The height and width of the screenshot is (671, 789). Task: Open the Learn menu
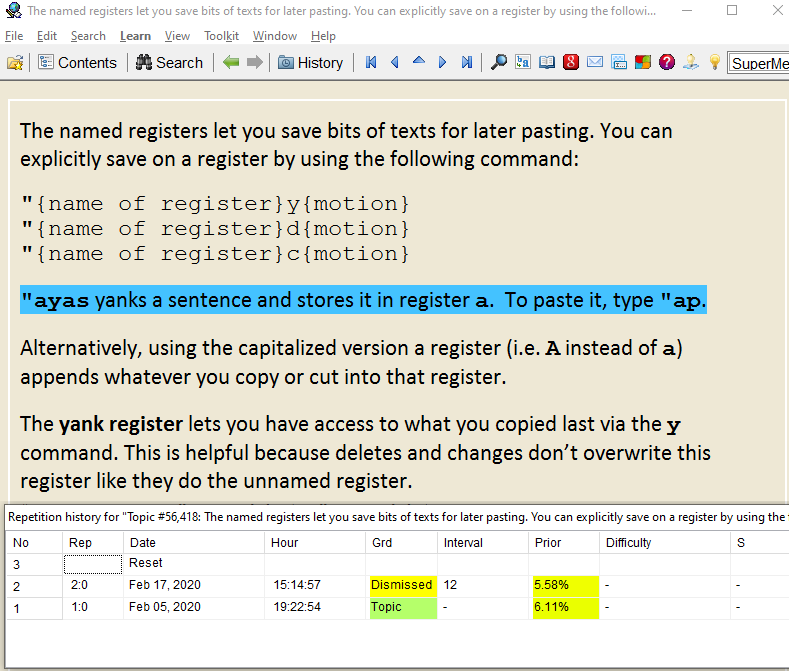tap(135, 36)
